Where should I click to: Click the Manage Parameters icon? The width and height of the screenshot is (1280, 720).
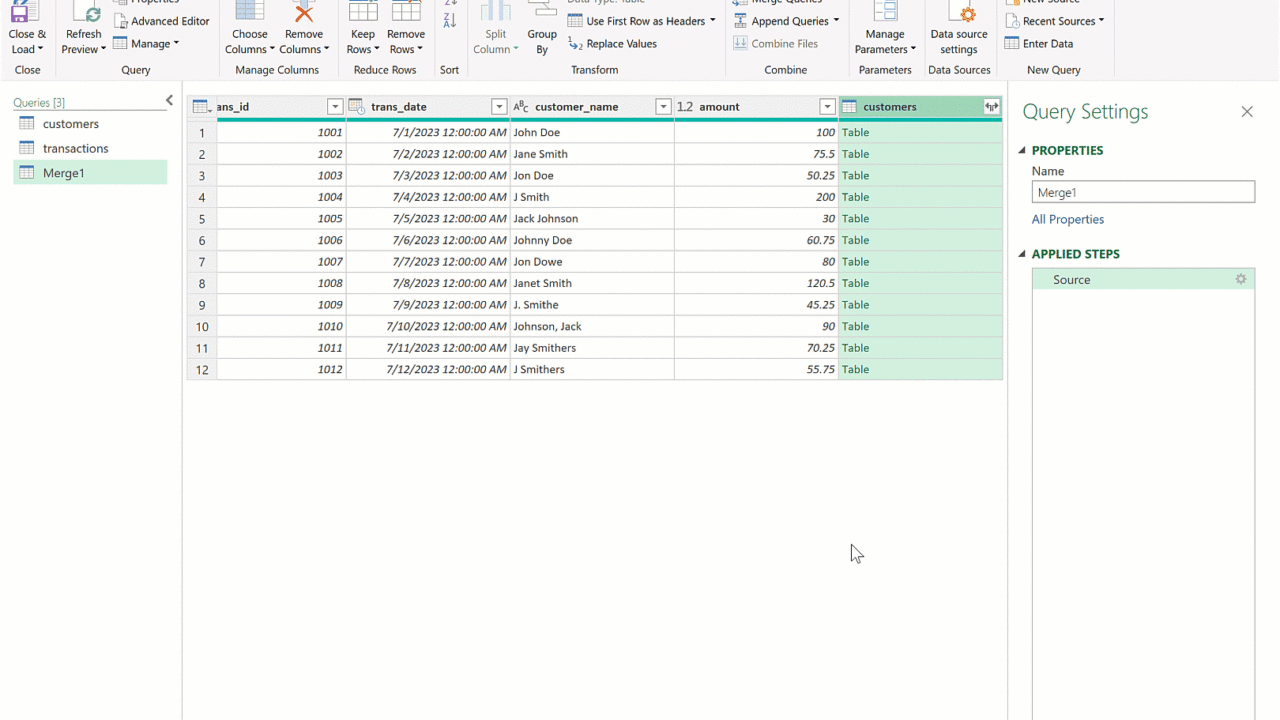click(x=885, y=14)
